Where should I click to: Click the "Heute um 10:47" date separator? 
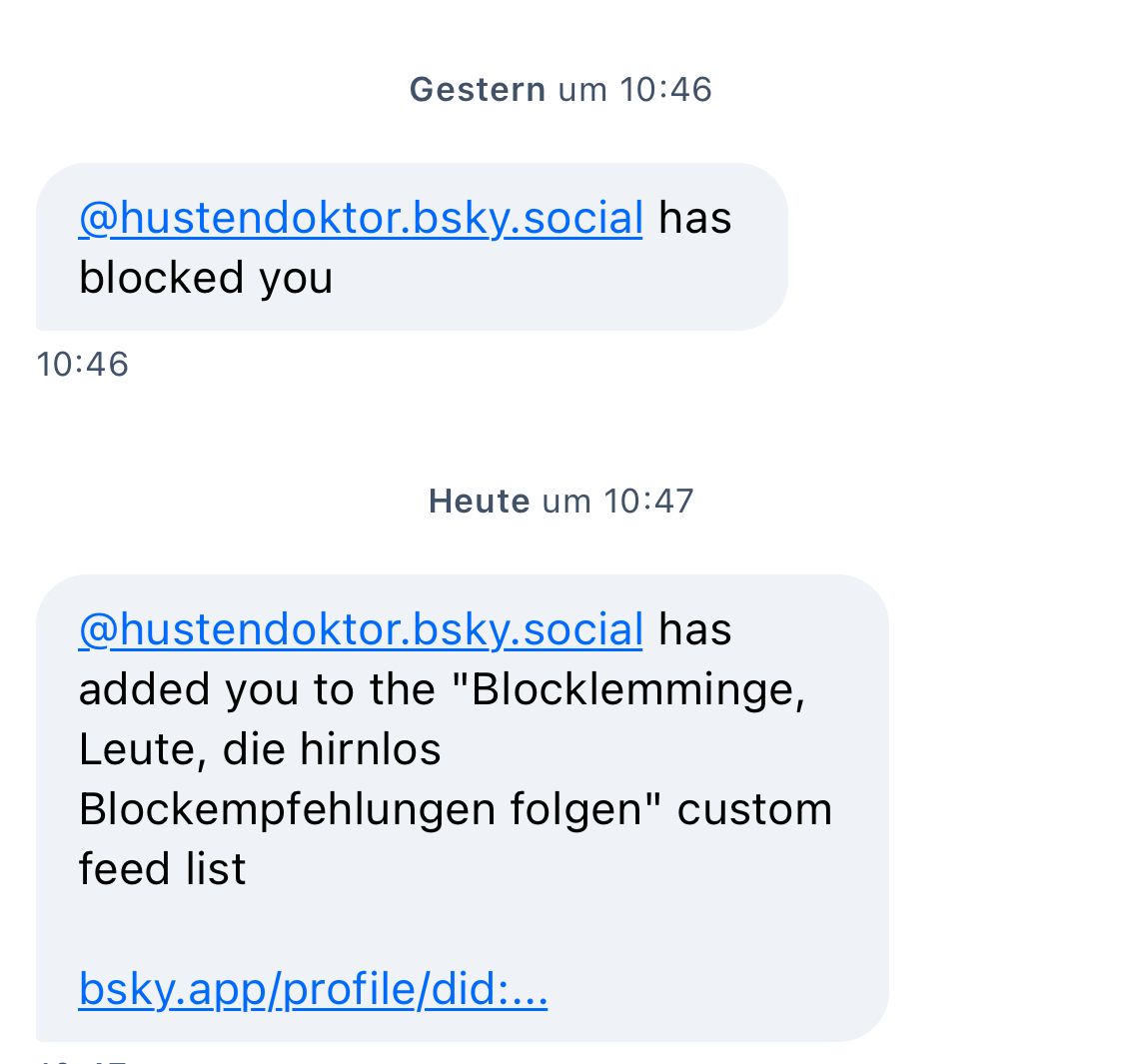(x=561, y=501)
